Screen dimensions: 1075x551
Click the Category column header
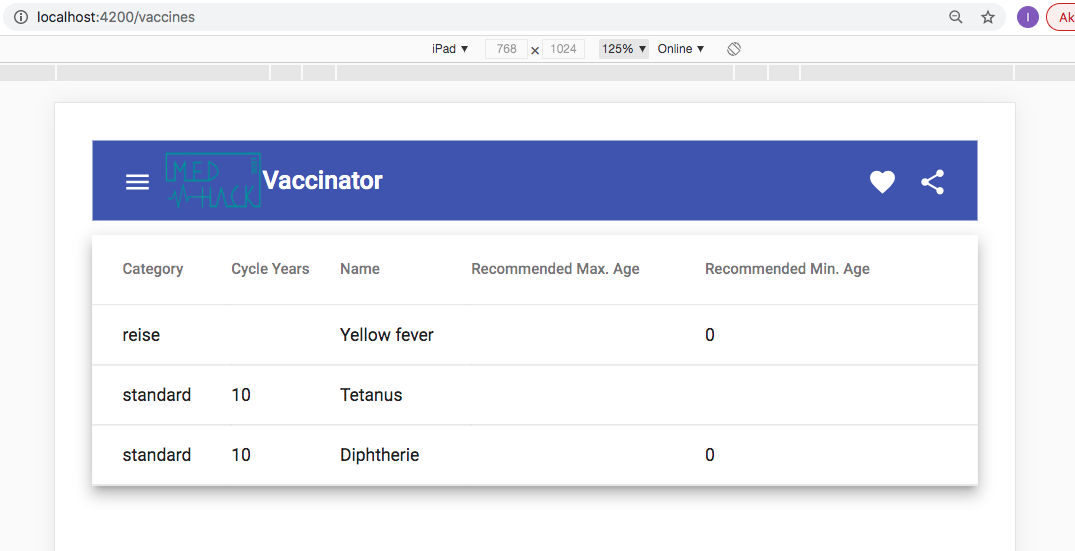153,269
